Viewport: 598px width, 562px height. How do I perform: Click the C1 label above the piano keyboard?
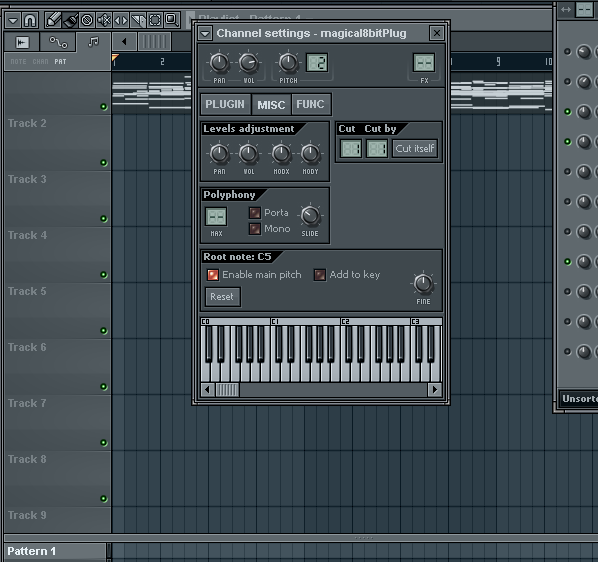pos(275,322)
